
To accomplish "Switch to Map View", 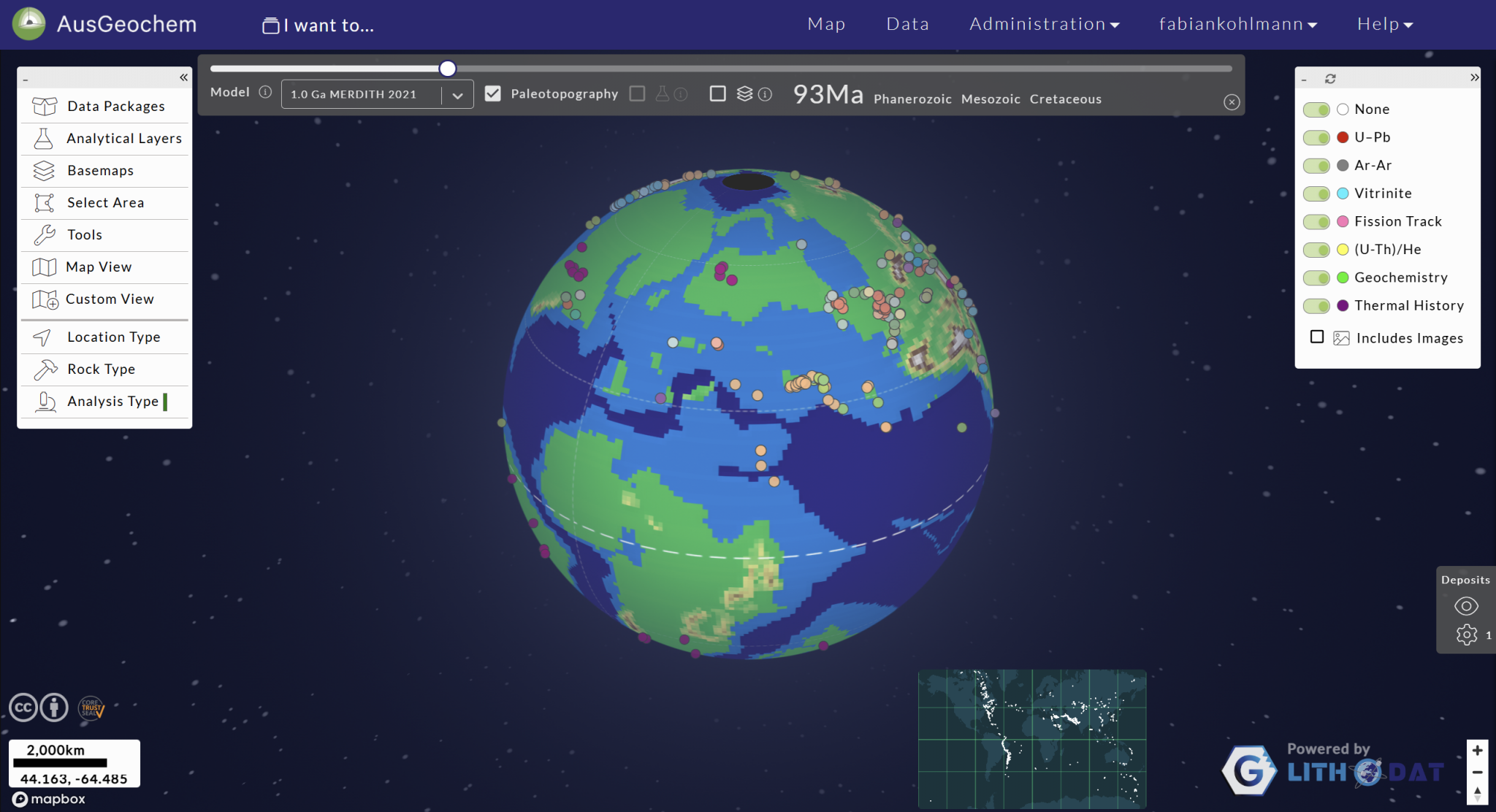I will [x=98, y=267].
